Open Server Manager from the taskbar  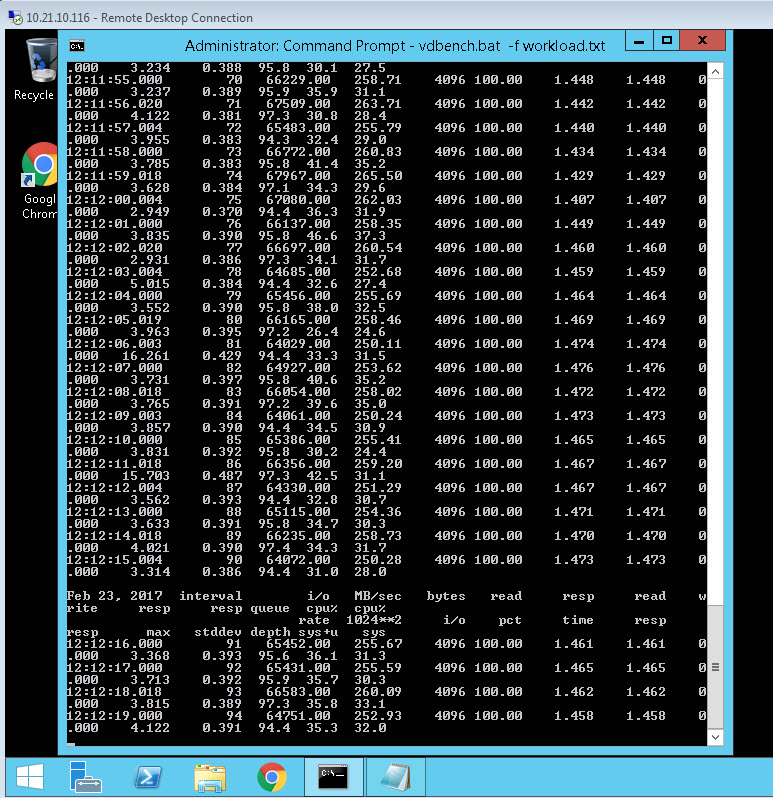tap(85, 777)
